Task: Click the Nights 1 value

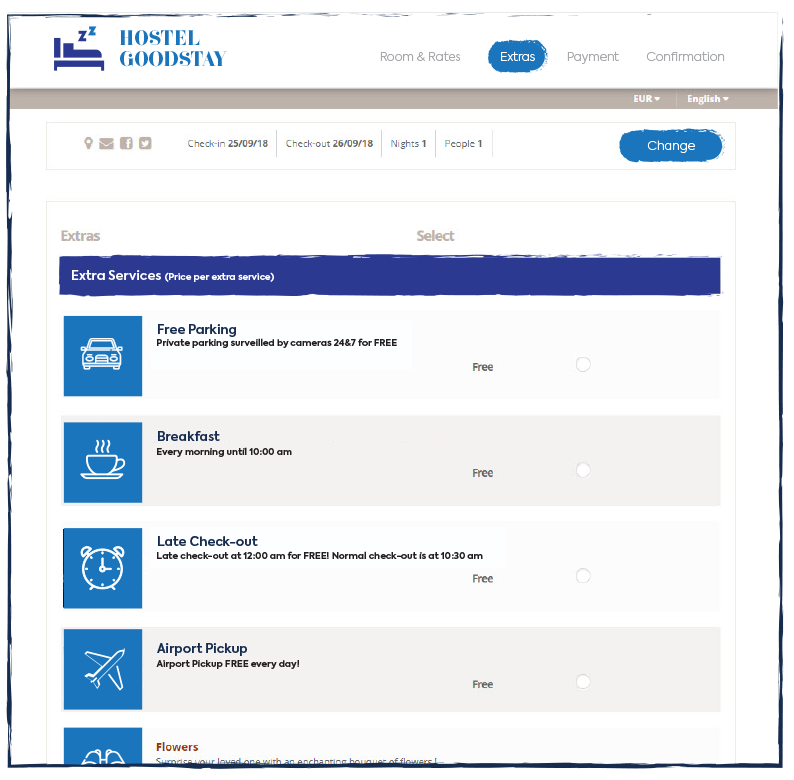Action: 408,143
